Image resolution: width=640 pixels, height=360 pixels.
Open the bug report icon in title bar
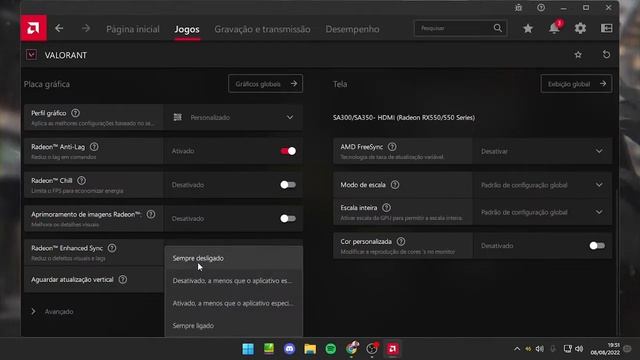point(518,8)
